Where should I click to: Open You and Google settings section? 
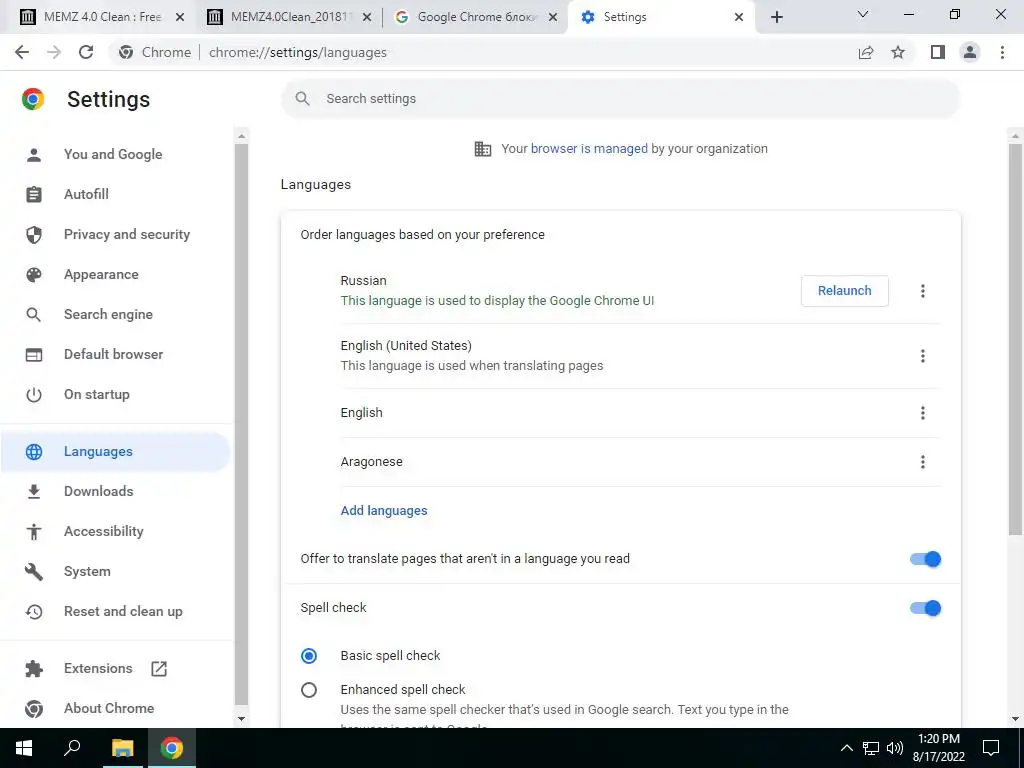point(113,155)
